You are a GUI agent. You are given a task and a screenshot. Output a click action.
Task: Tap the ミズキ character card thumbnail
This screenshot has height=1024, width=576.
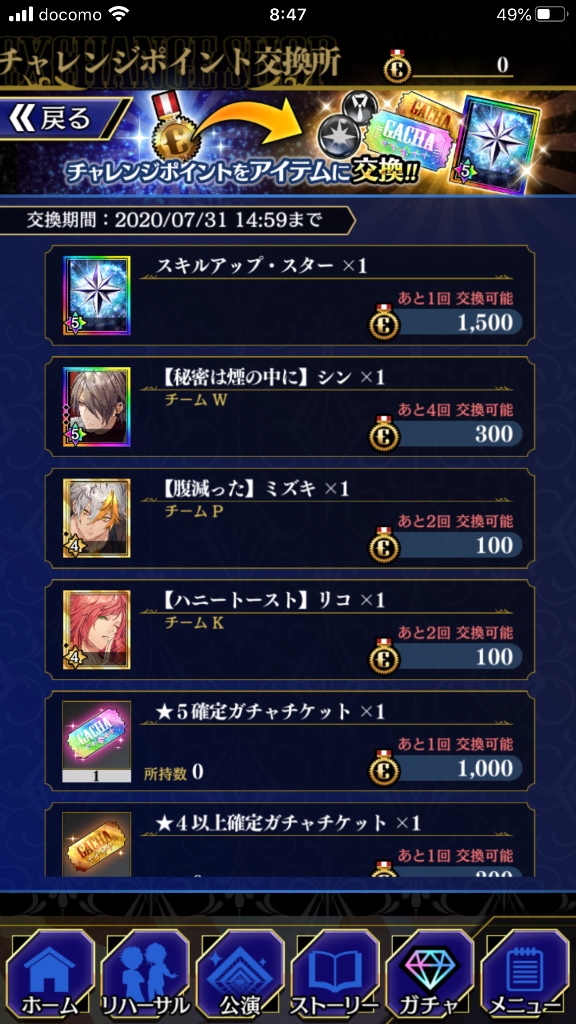coord(97,519)
